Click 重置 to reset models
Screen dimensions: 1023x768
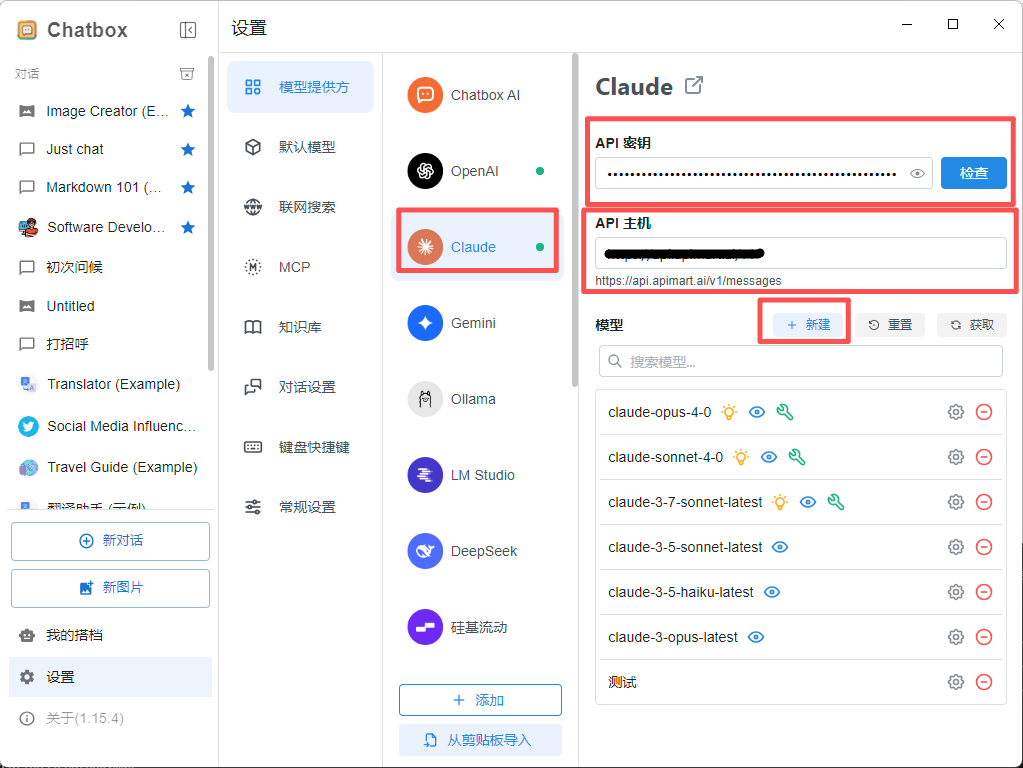tap(890, 325)
